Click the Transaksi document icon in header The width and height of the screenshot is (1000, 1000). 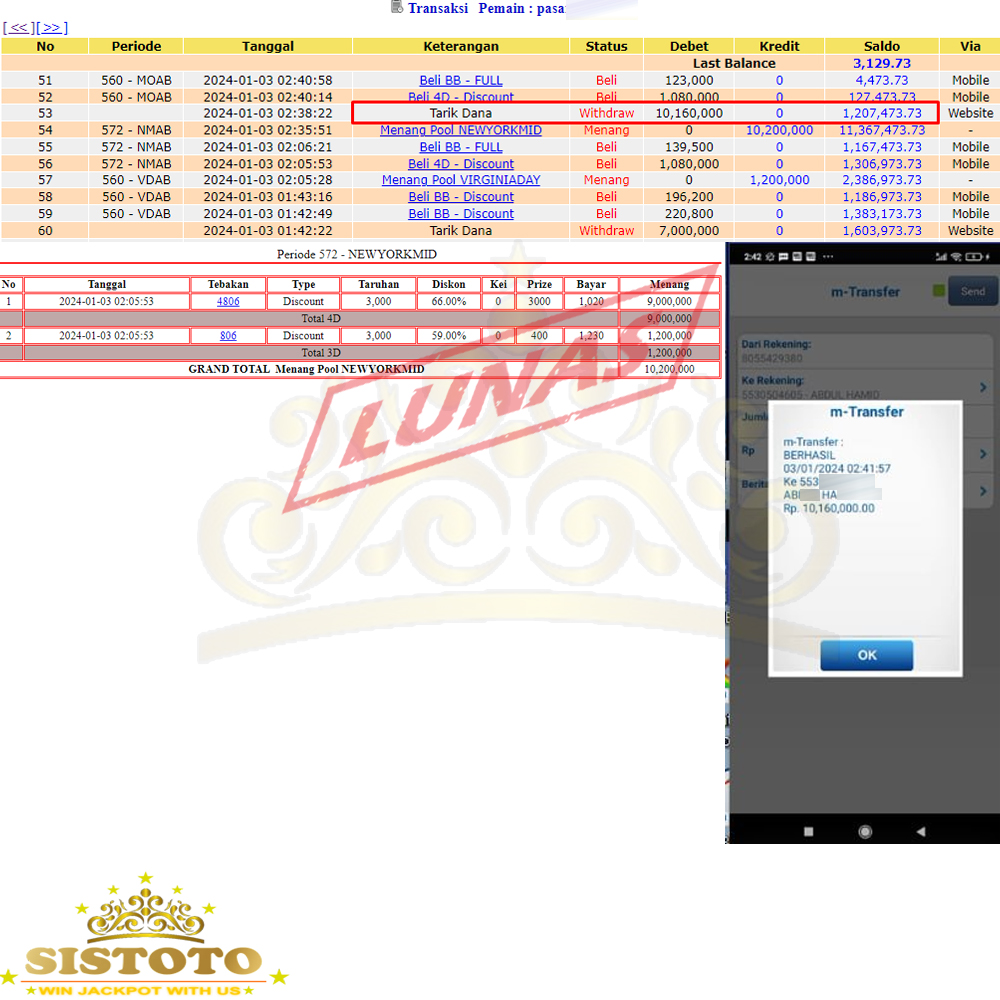tap(397, 8)
